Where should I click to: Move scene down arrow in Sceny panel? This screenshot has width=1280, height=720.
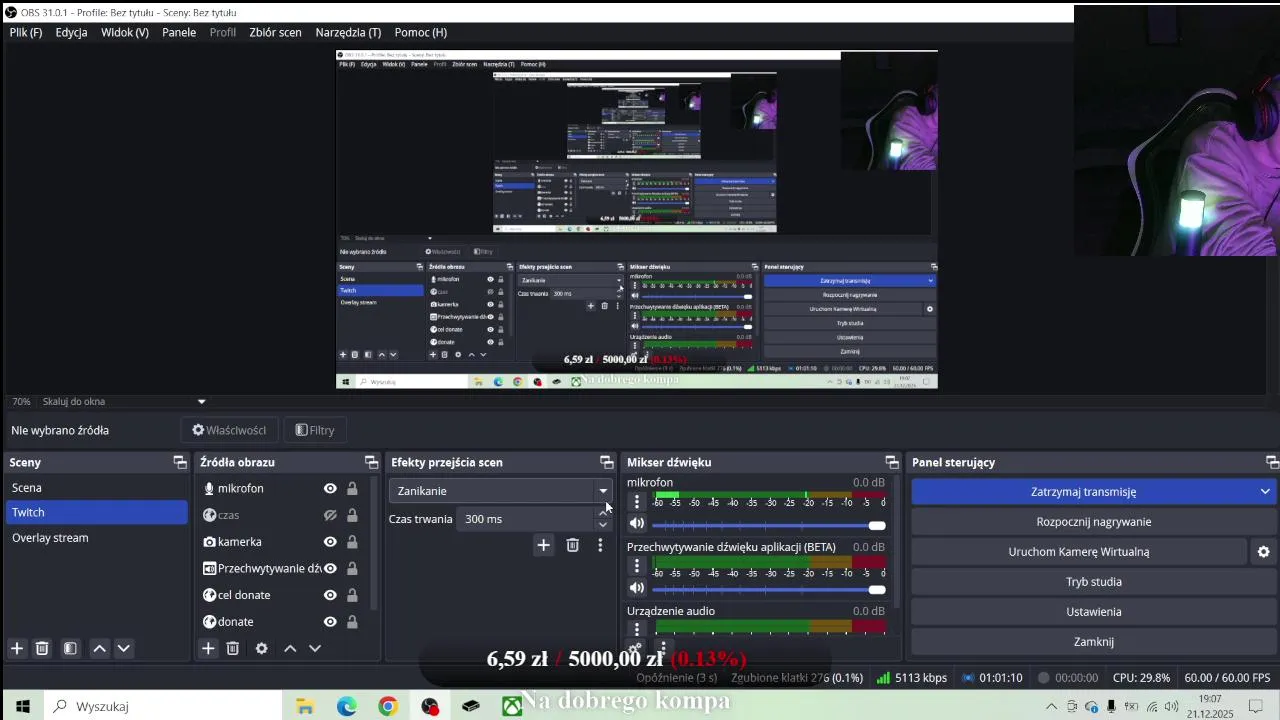pyautogui.click(x=124, y=648)
